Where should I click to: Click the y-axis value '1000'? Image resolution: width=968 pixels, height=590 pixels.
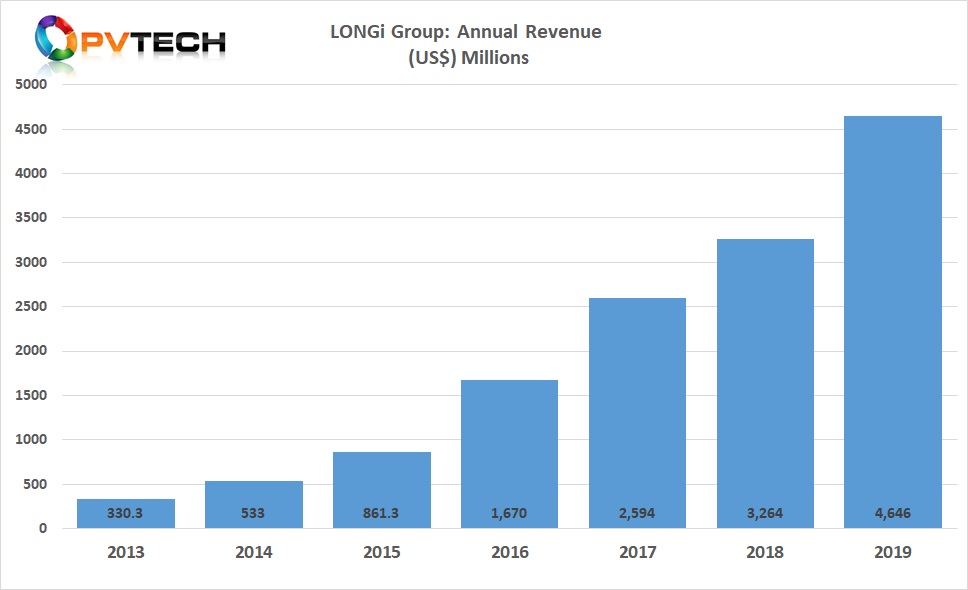pos(31,439)
